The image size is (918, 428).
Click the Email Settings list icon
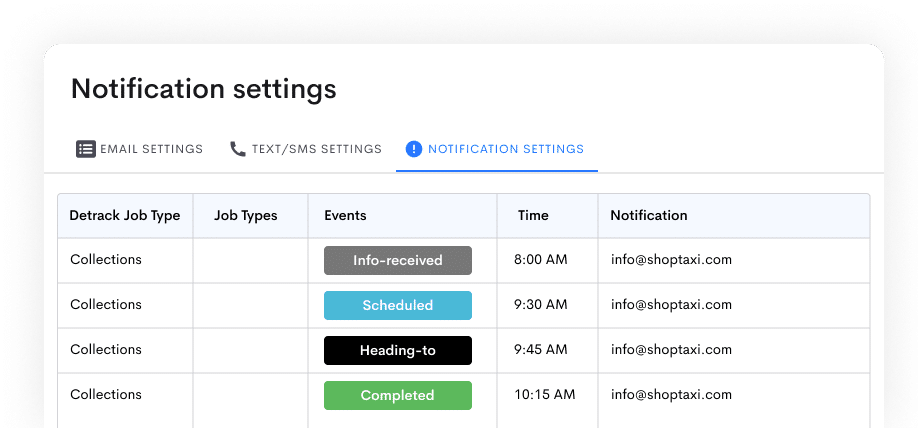click(85, 149)
